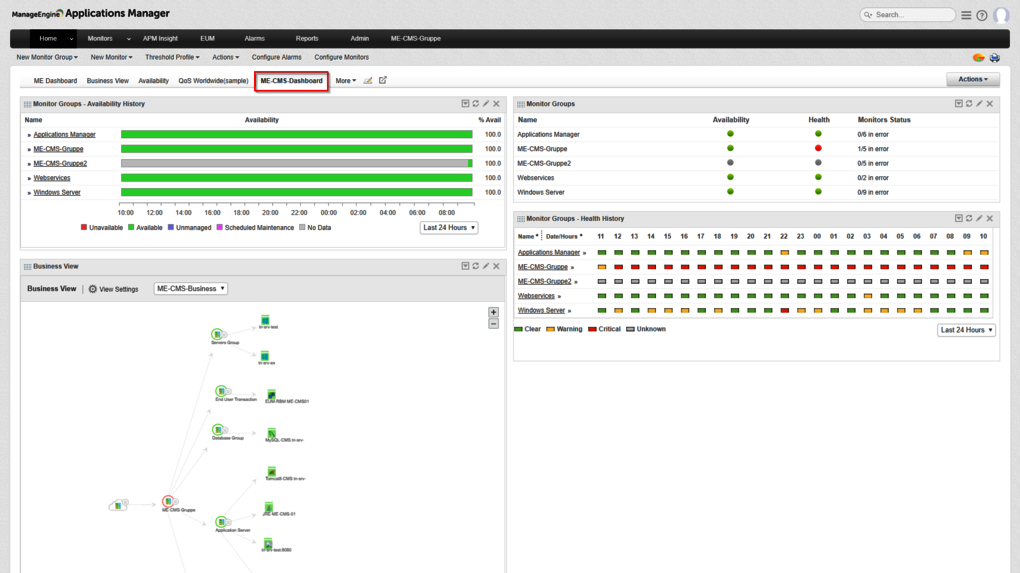1020x573 pixels.
Task: Switch to the ME Dashboard tab
Action: [x=55, y=81]
